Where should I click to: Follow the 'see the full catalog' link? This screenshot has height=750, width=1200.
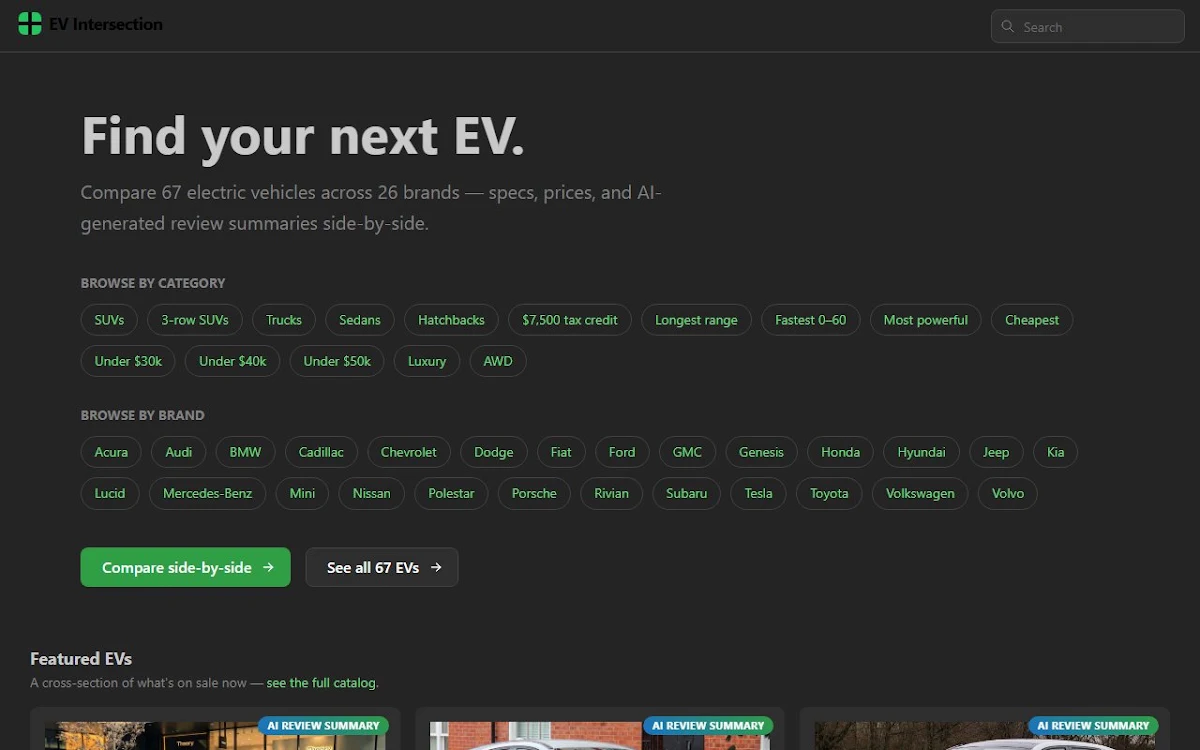coord(321,683)
